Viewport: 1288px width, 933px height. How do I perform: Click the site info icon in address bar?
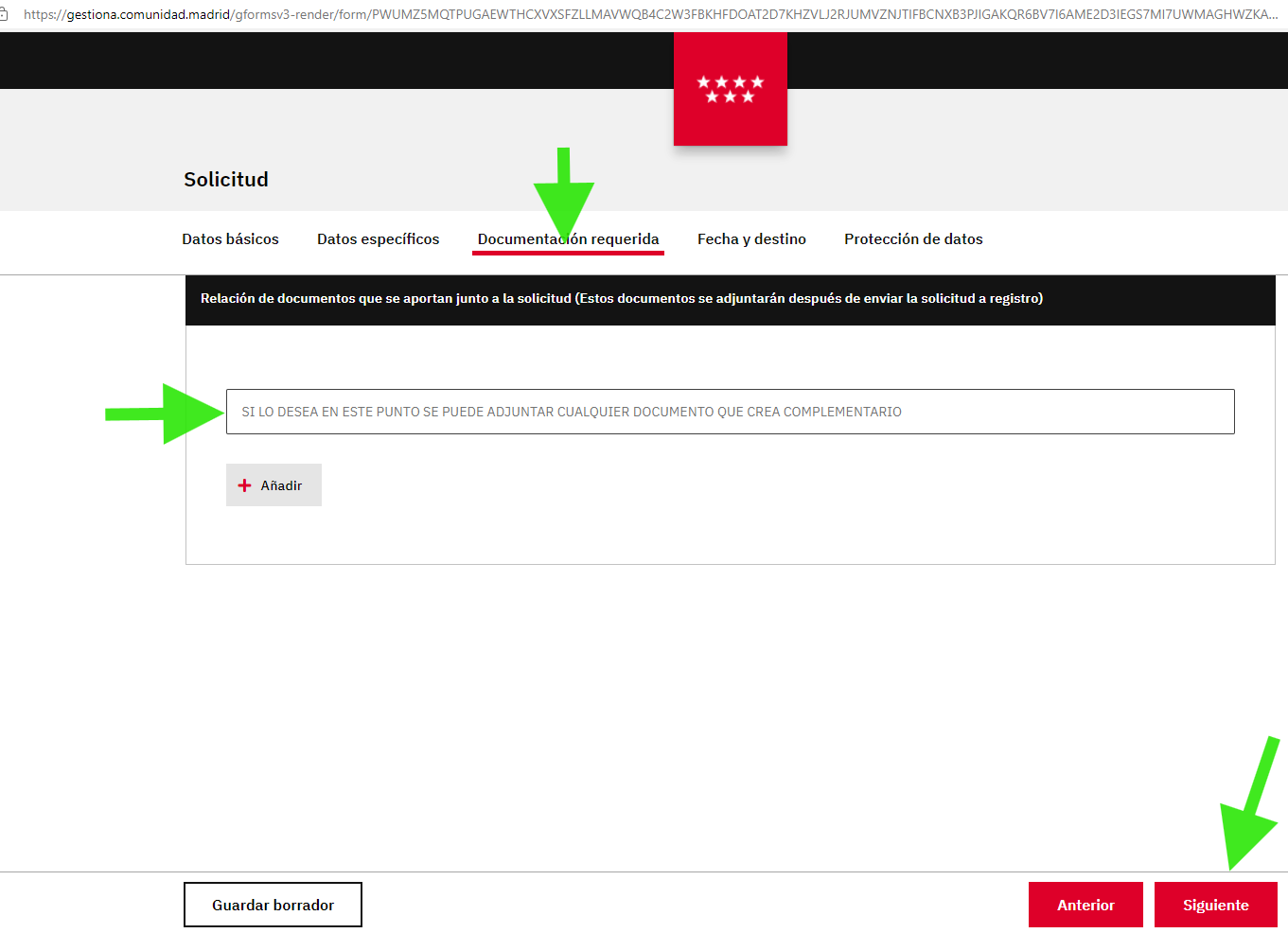point(4,14)
